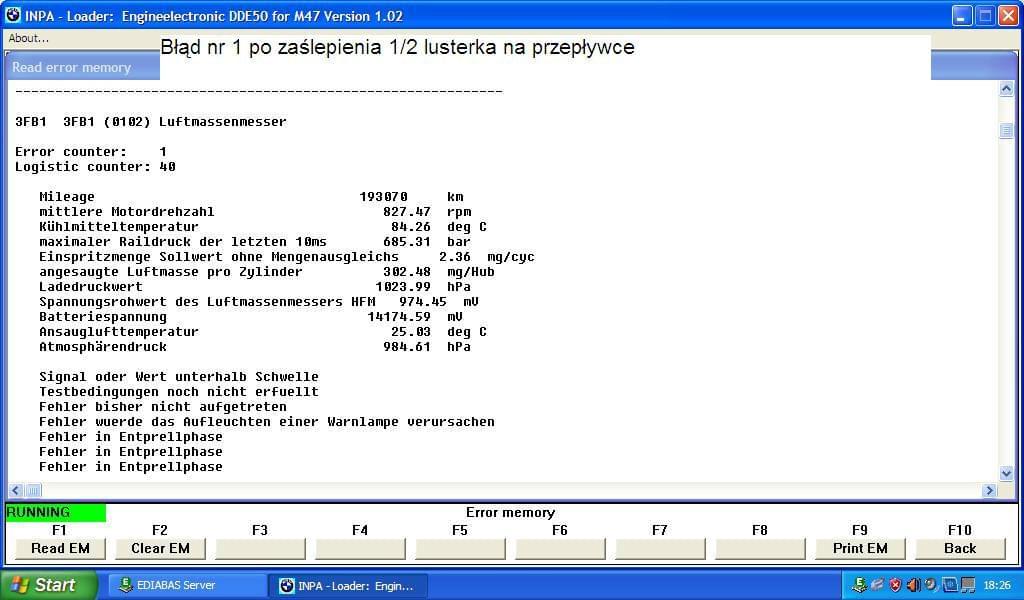The image size is (1024, 600).
Task: Click the Clear EM button
Action: [160, 548]
